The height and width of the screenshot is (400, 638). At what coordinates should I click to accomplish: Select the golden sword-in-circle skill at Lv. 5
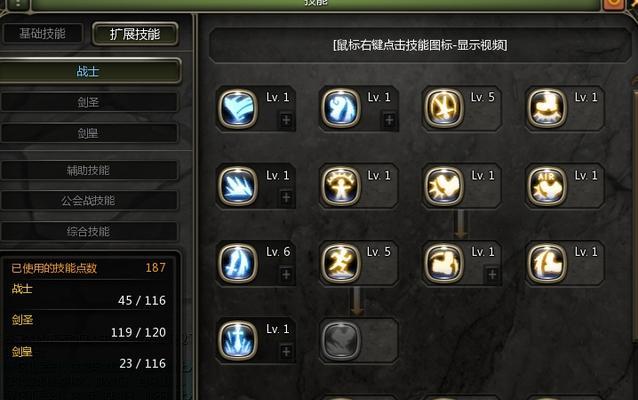(x=444, y=109)
